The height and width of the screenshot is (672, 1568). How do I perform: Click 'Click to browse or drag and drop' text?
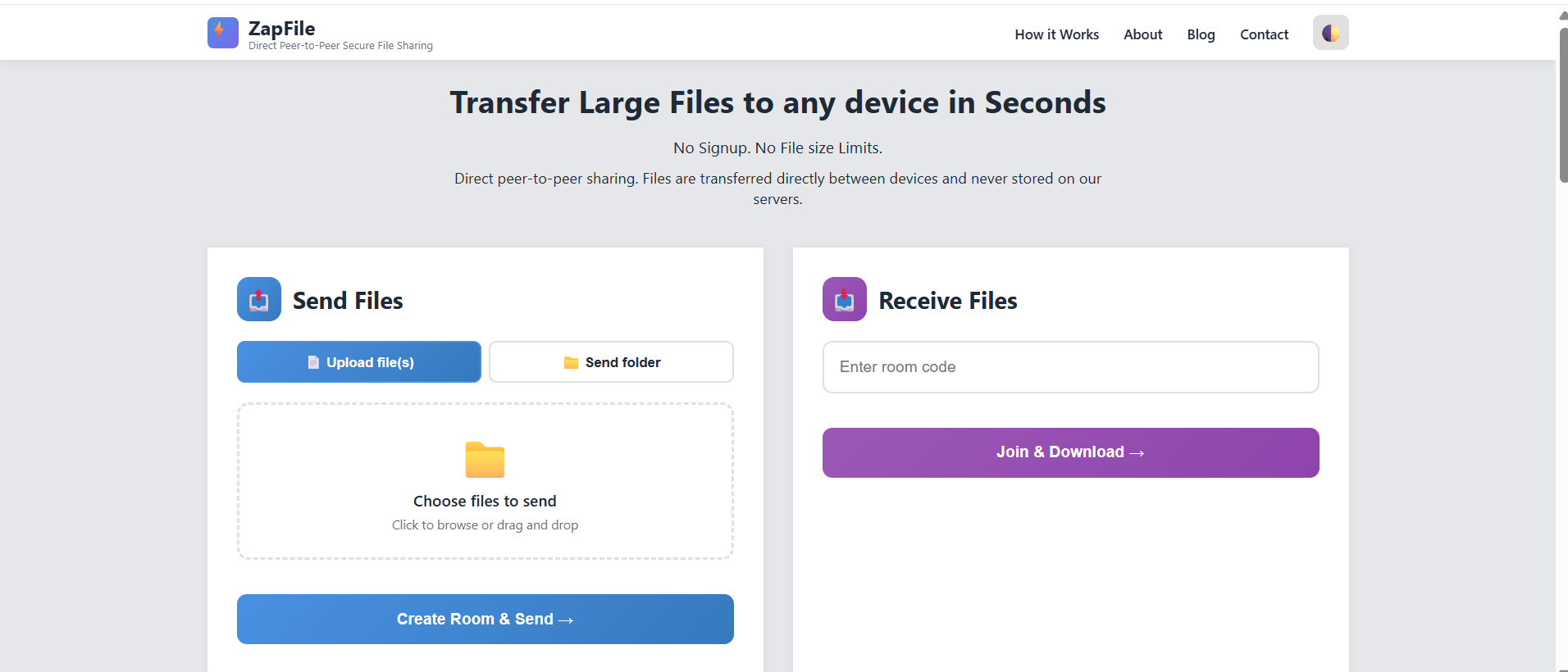tap(485, 525)
